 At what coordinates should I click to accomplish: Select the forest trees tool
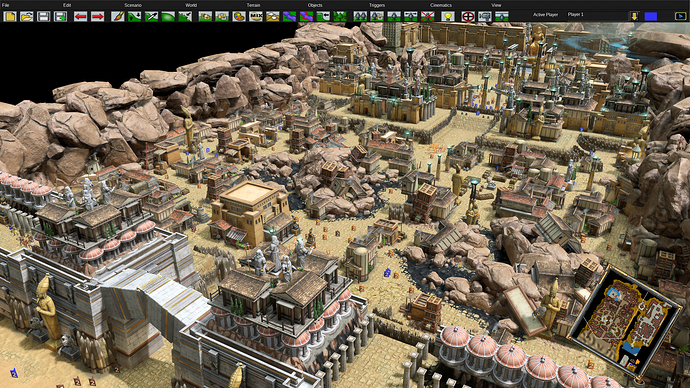point(340,17)
